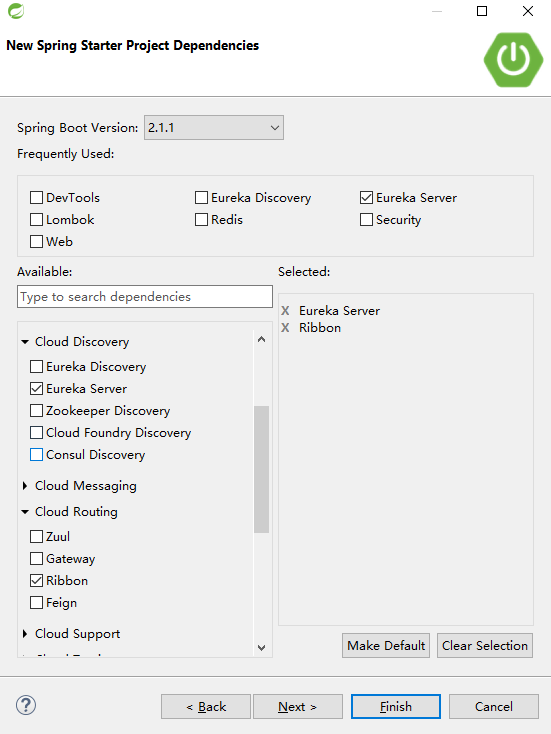Remove Ribbon using its X icon
The width and height of the screenshot is (551, 734).
tap(285, 328)
